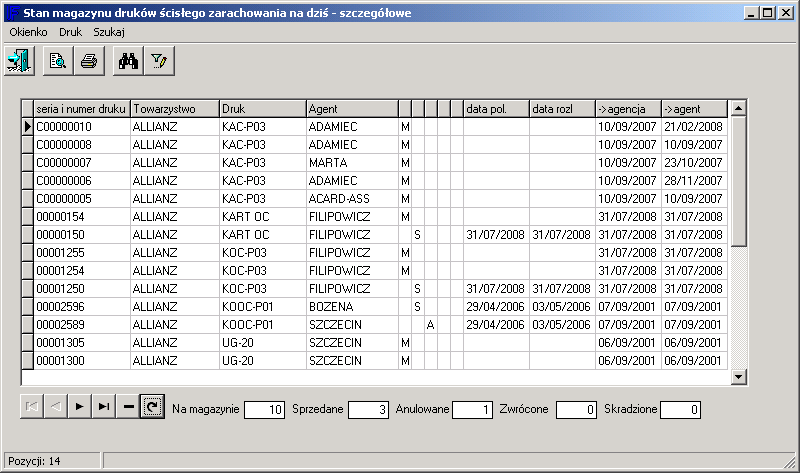800x473 pixels.
Task: Click agent MARTA cell
Action: [x=353, y=163]
